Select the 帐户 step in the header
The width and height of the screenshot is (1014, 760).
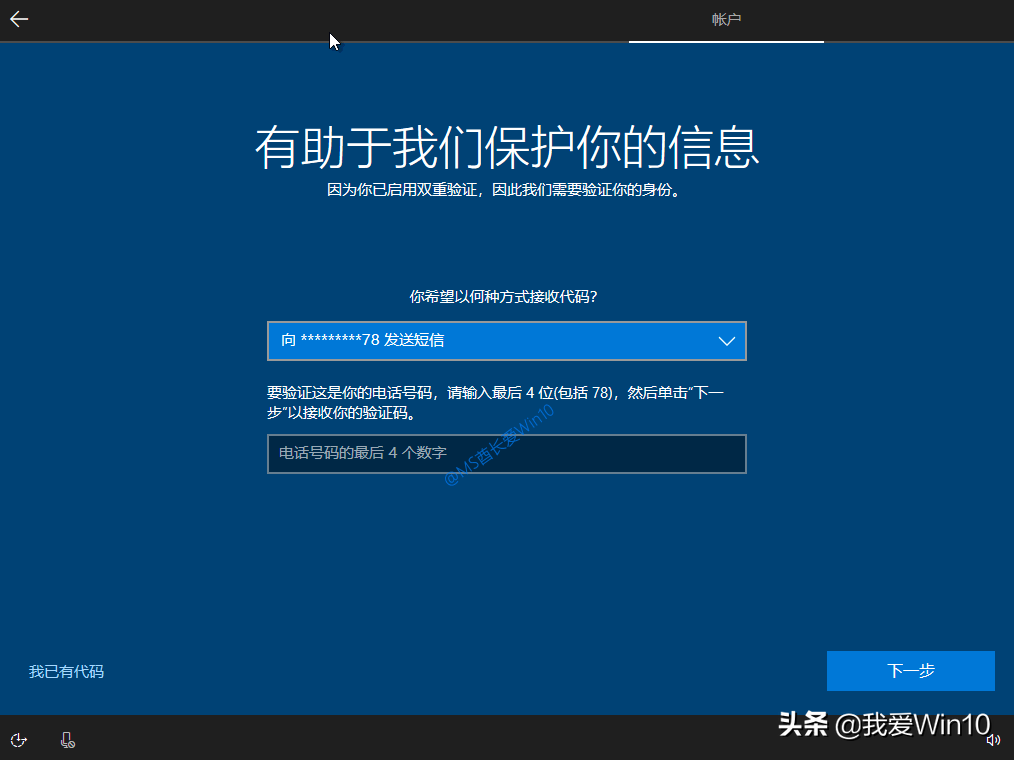click(x=725, y=18)
